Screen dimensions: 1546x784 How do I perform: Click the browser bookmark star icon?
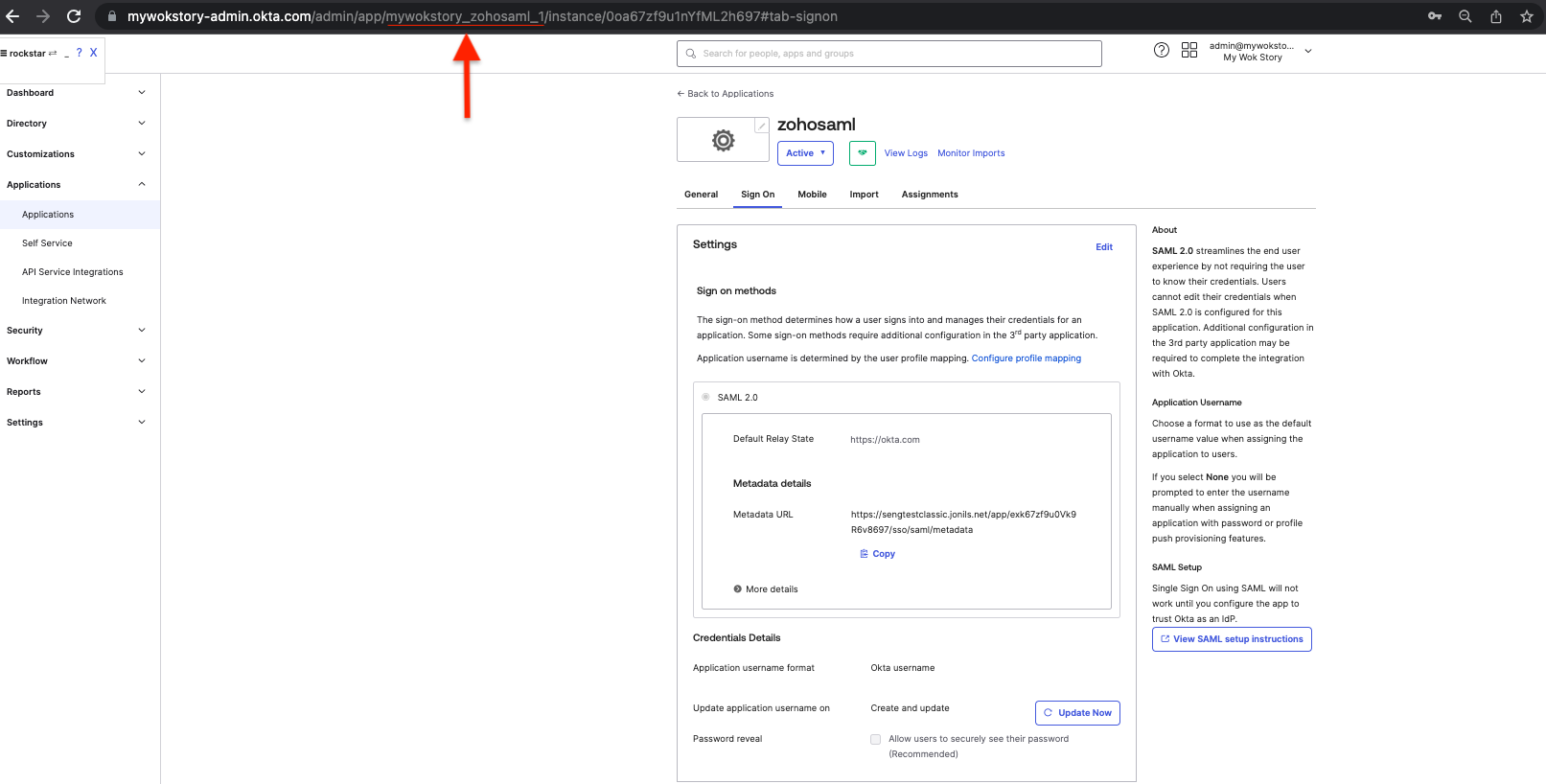pyautogui.click(x=1526, y=16)
